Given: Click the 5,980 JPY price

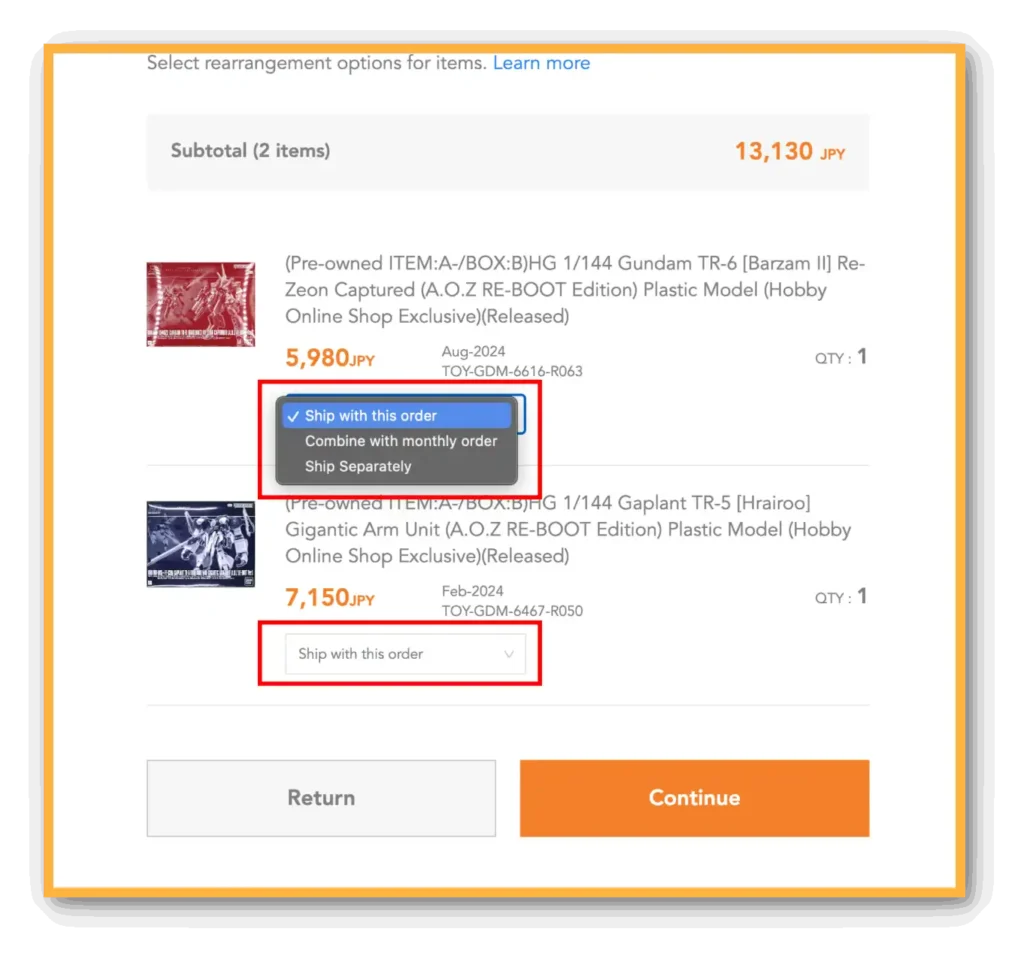Looking at the screenshot, I should [330, 358].
